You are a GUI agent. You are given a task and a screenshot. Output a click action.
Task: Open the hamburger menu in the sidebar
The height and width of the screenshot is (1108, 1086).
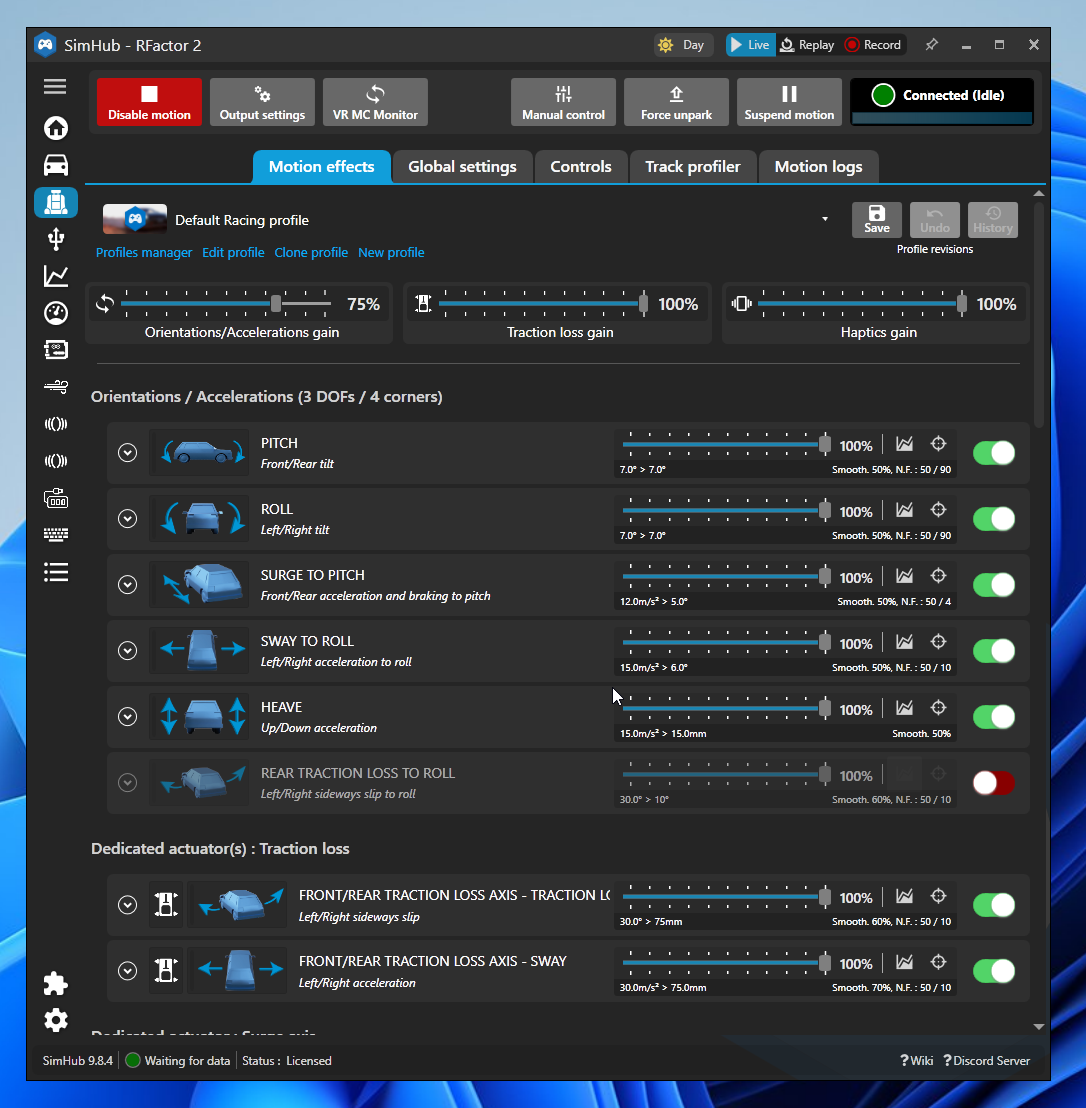tap(55, 87)
